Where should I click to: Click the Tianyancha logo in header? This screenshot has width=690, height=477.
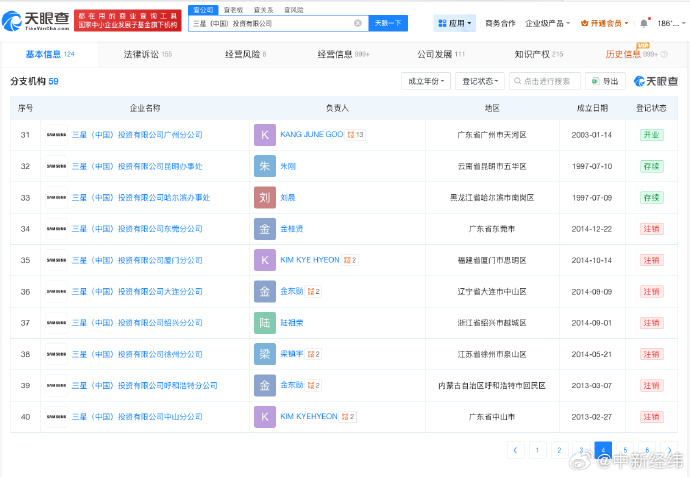click(x=36, y=21)
